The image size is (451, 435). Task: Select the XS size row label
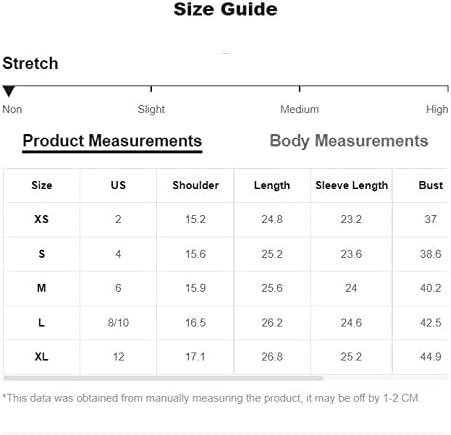click(x=41, y=219)
